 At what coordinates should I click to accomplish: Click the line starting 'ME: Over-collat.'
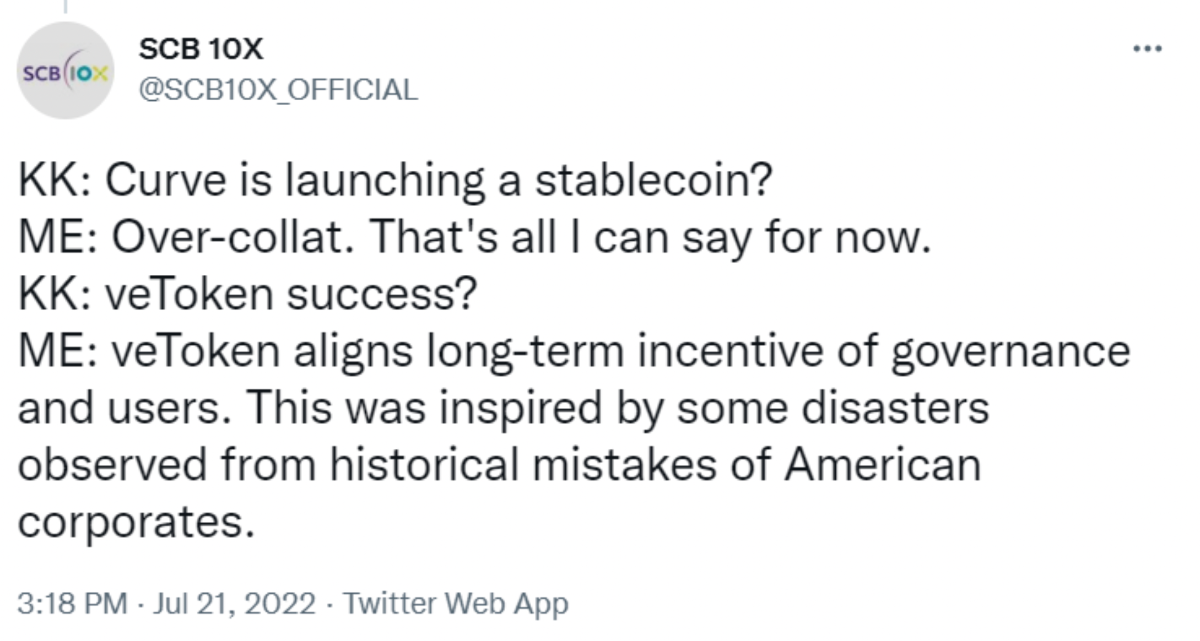pyautogui.click(x=475, y=241)
